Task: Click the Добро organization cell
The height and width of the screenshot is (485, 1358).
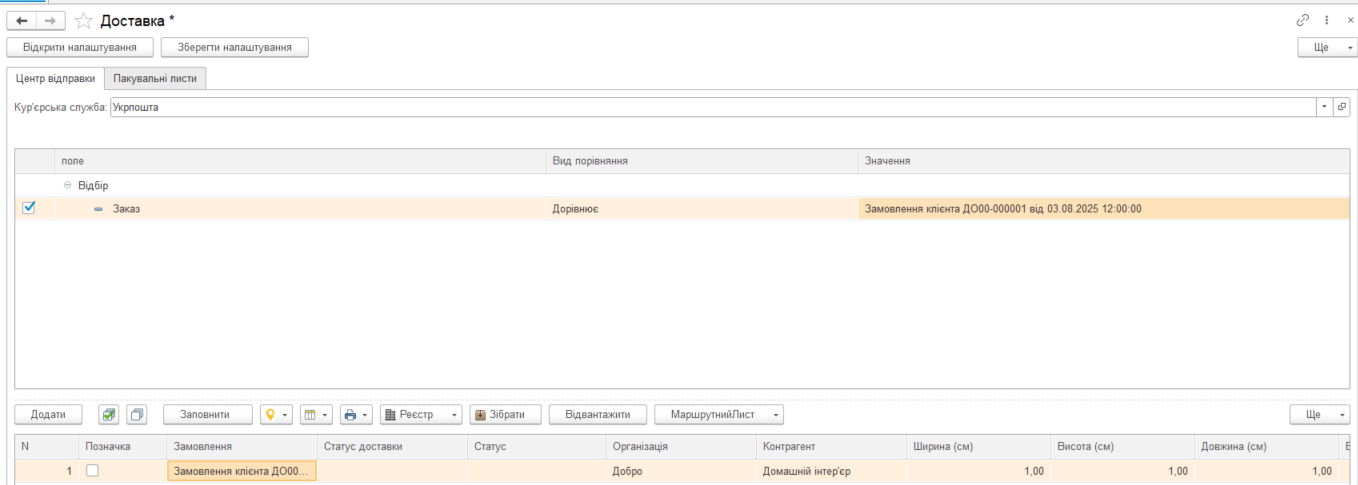Action: 682,471
